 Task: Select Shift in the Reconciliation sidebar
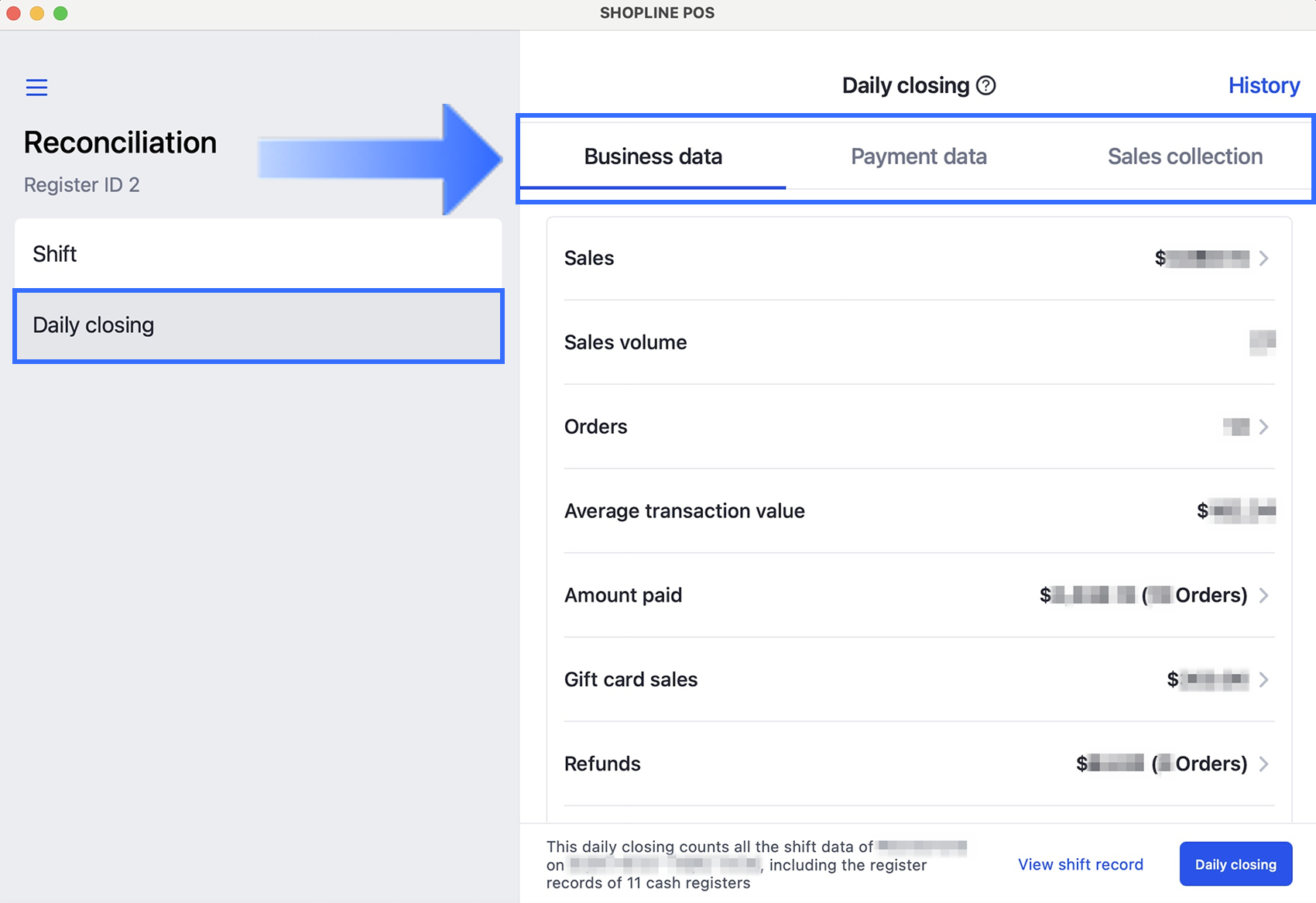click(x=258, y=254)
